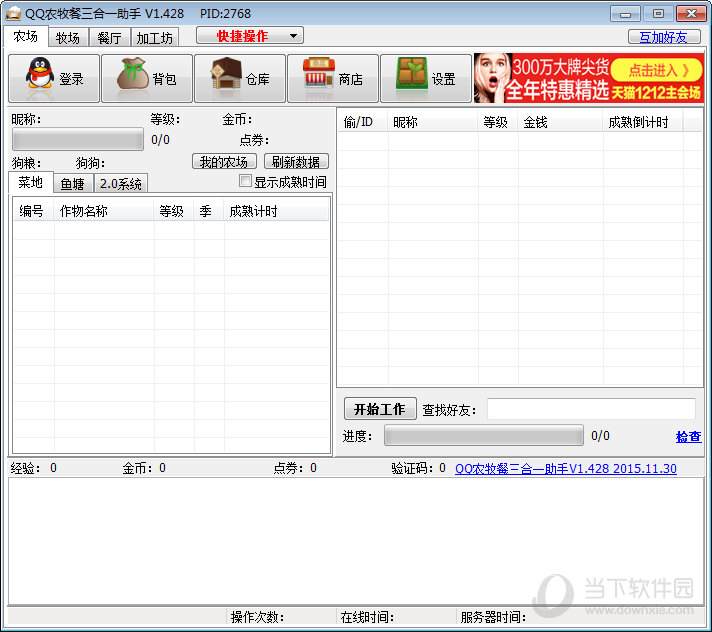Click the 编号 column header
The width and height of the screenshot is (712, 632).
(x=34, y=211)
